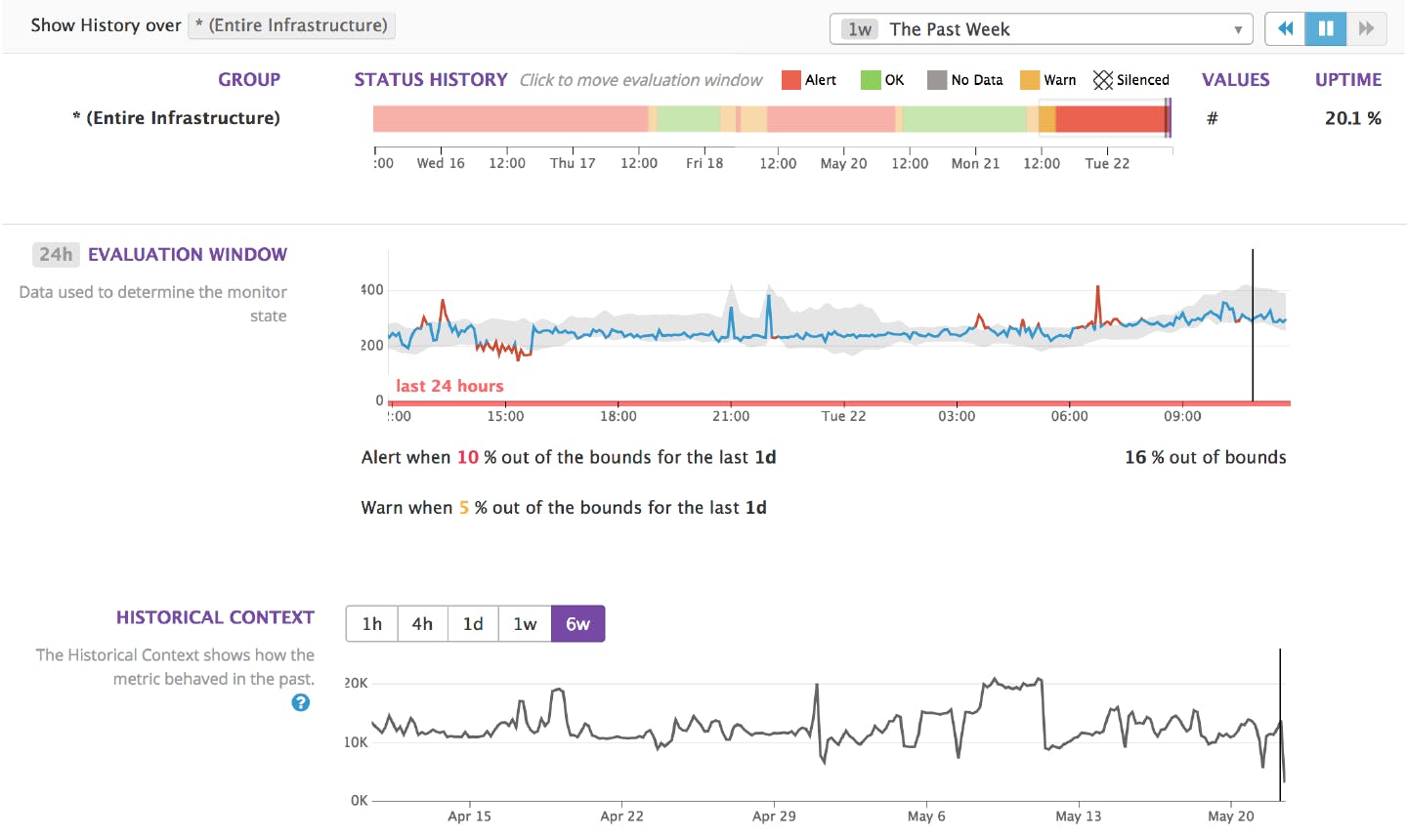The width and height of the screenshot is (1407, 840).
Task: Toggle the No Data legend entry
Action: tap(936, 79)
